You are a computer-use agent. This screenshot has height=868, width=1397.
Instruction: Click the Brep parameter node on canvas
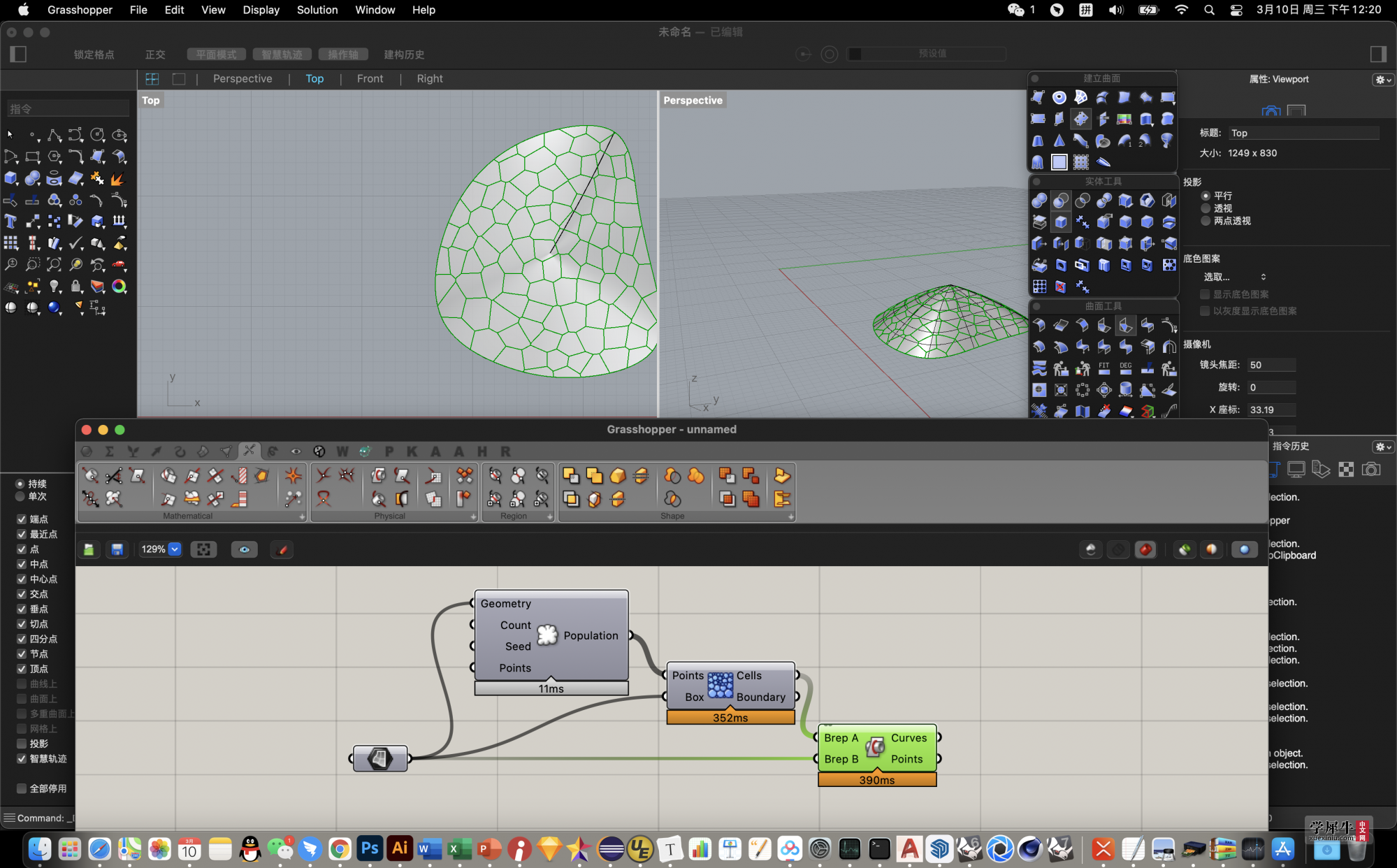379,758
